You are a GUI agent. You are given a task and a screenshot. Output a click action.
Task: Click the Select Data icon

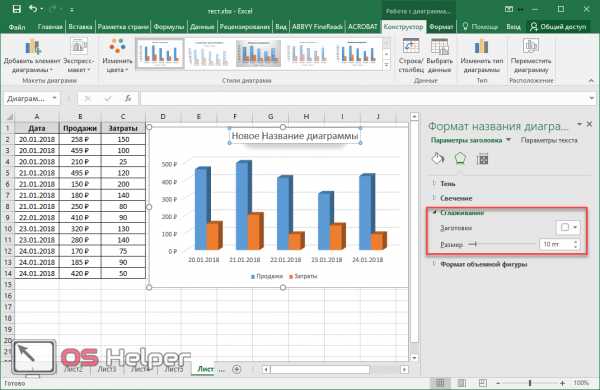(x=439, y=47)
